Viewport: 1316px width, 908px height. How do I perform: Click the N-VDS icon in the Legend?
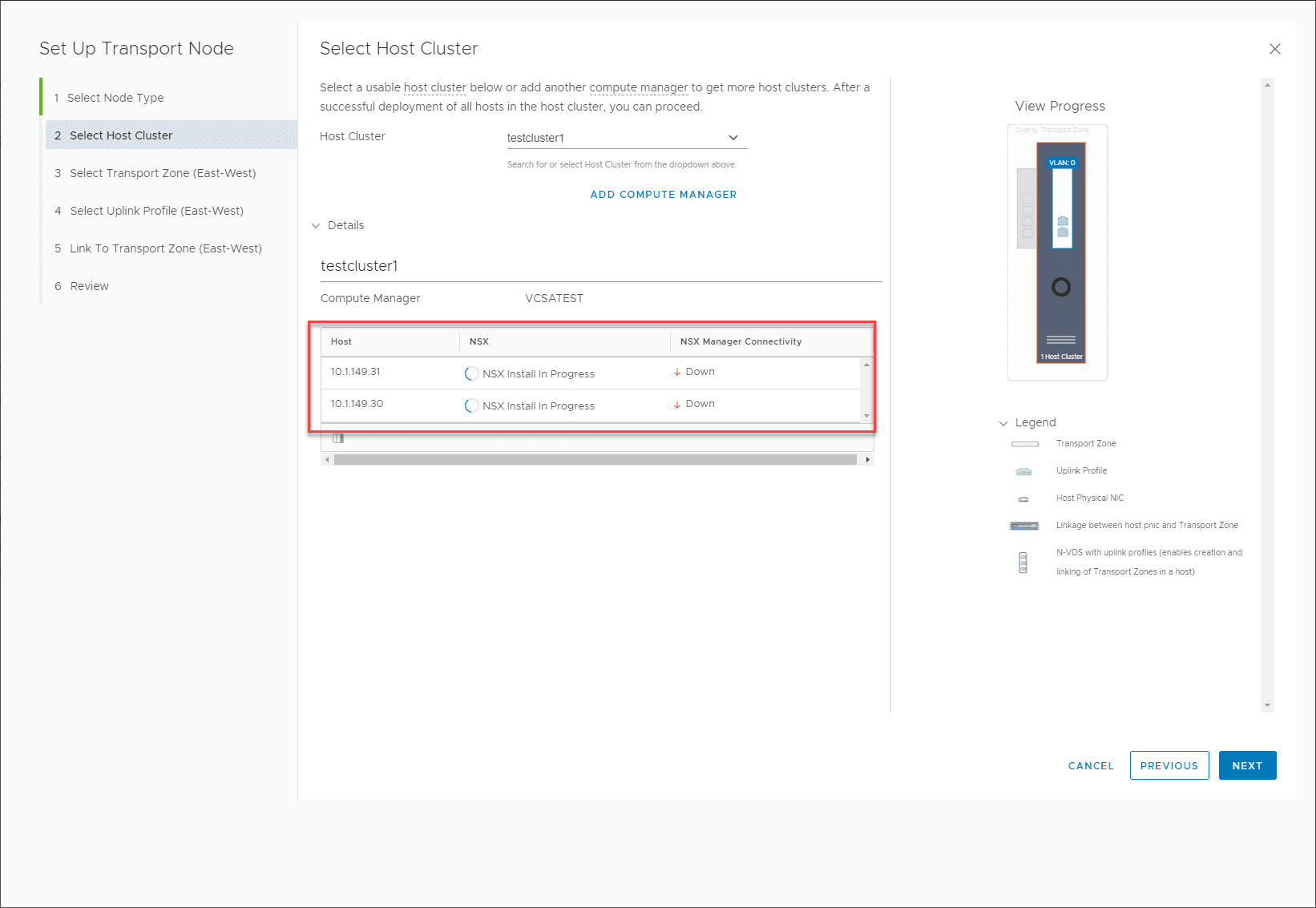coord(1023,561)
